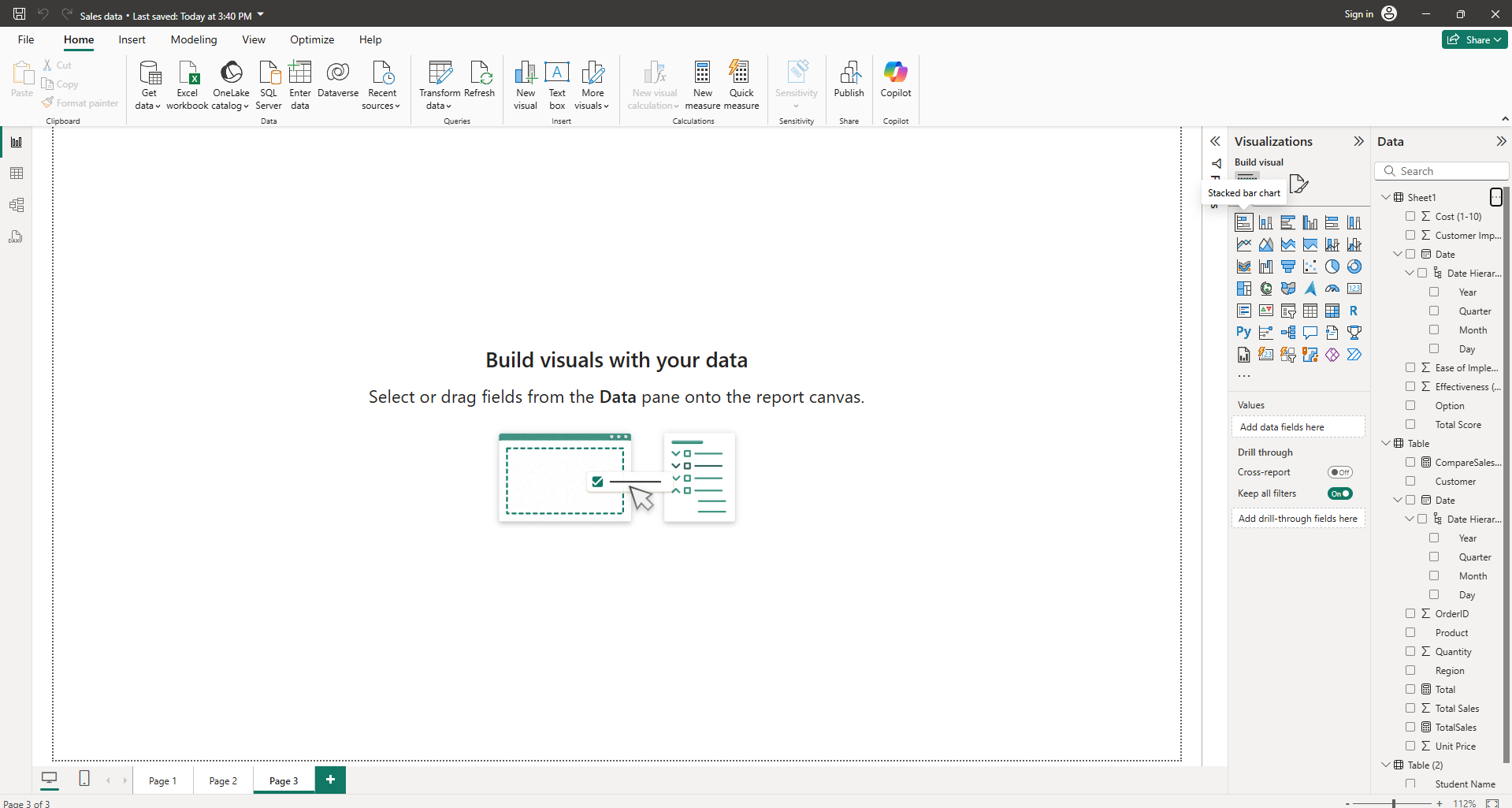The width and height of the screenshot is (1512, 808).
Task: Click the Publish button
Action: (849, 79)
